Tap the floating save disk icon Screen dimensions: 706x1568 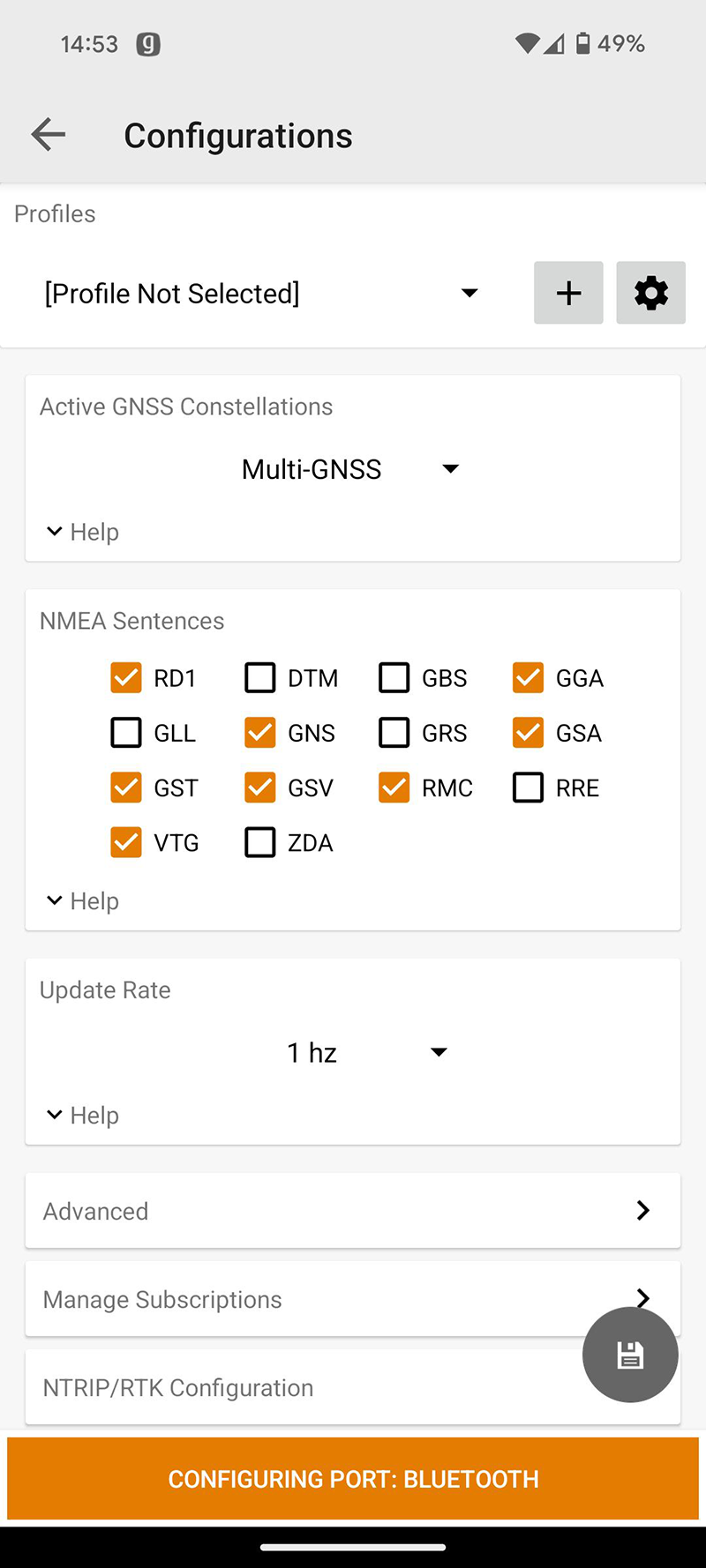coord(630,1355)
